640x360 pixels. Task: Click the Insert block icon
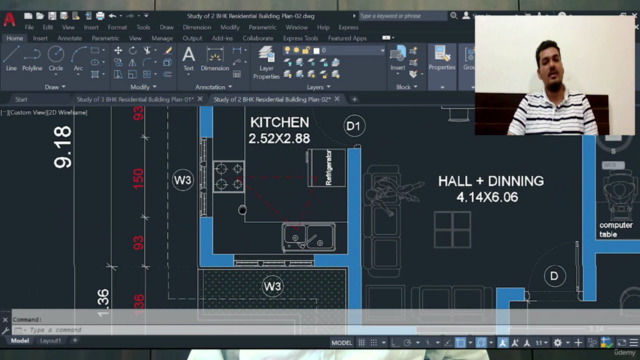pos(398,58)
